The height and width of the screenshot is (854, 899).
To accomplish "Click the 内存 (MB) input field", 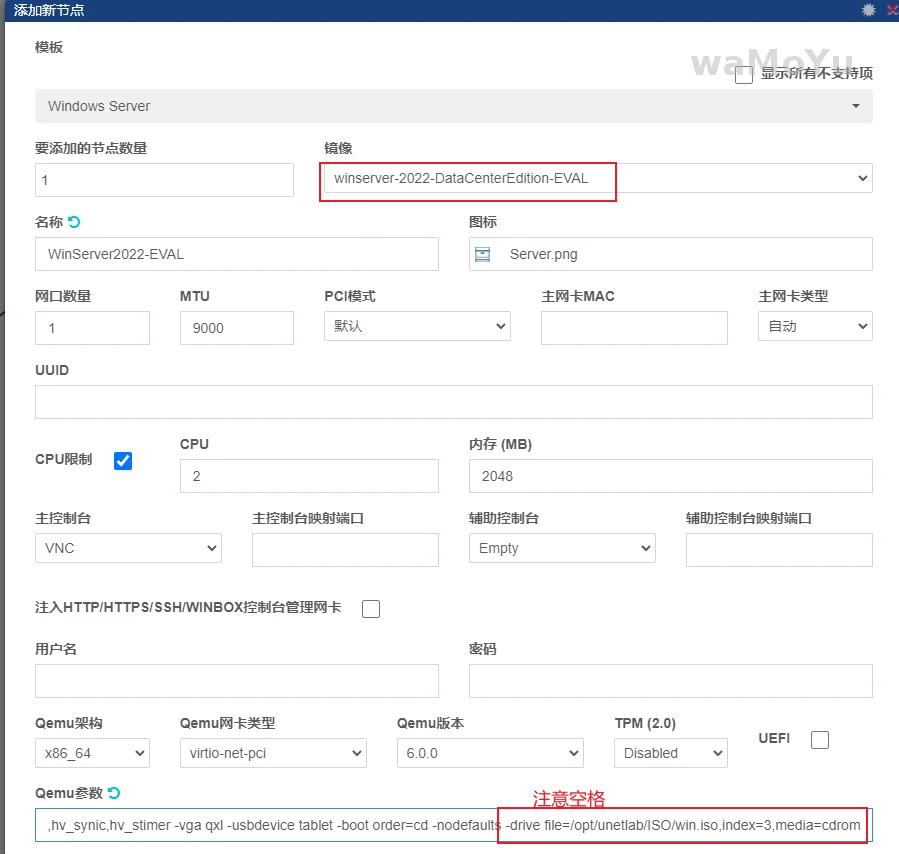I will point(670,476).
